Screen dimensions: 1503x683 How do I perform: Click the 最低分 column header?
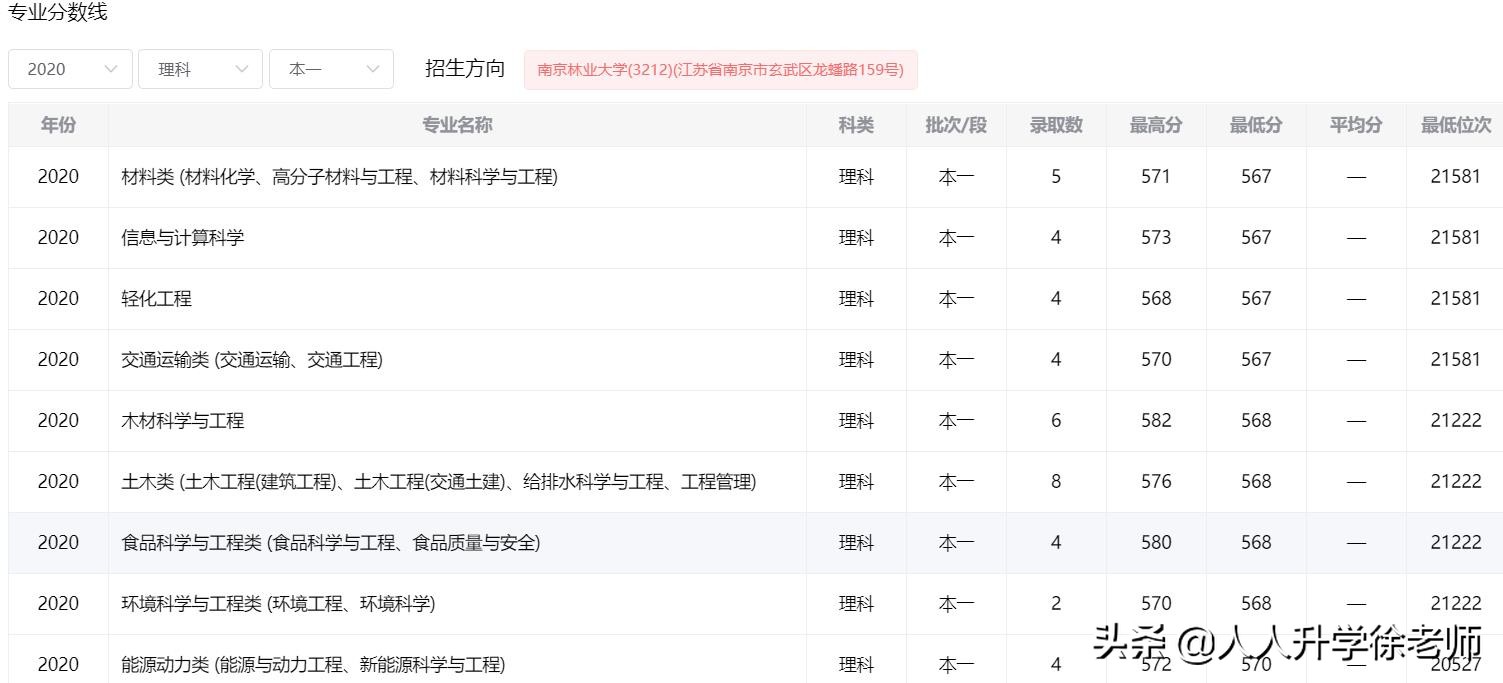point(1255,124)
